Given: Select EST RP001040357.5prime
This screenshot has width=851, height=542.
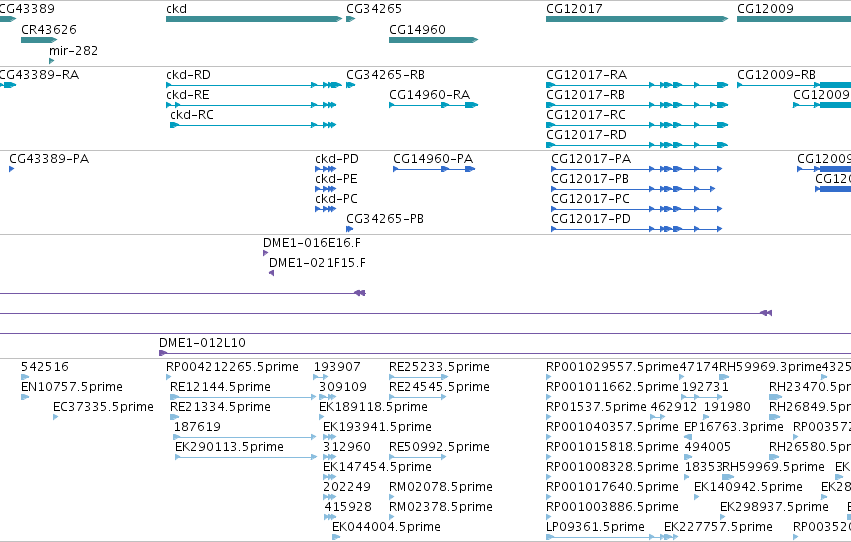Looking at the screenshot, I should click(549, 437).
